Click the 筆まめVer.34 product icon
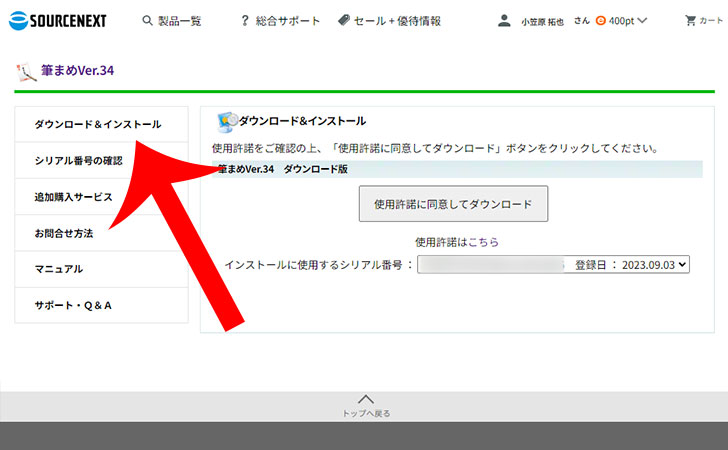Screen dimensions: 728x450 tap(26, 72)
